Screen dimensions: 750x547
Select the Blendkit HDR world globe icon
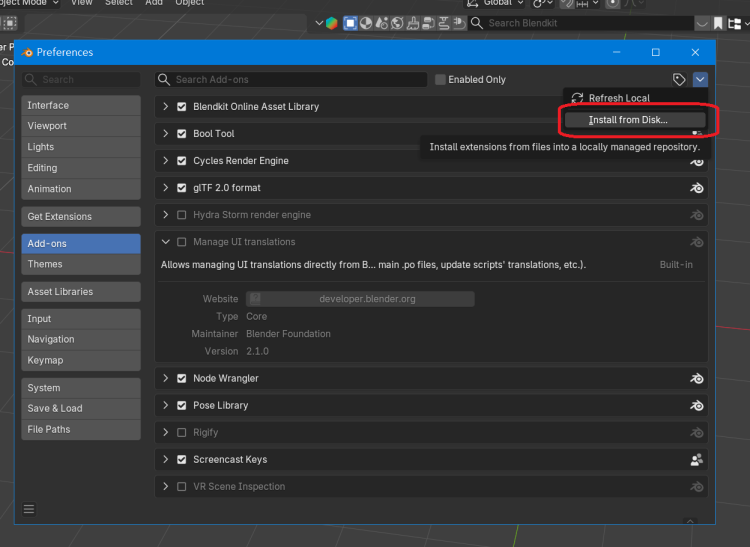pyautogui.click(x=397, y=23)
